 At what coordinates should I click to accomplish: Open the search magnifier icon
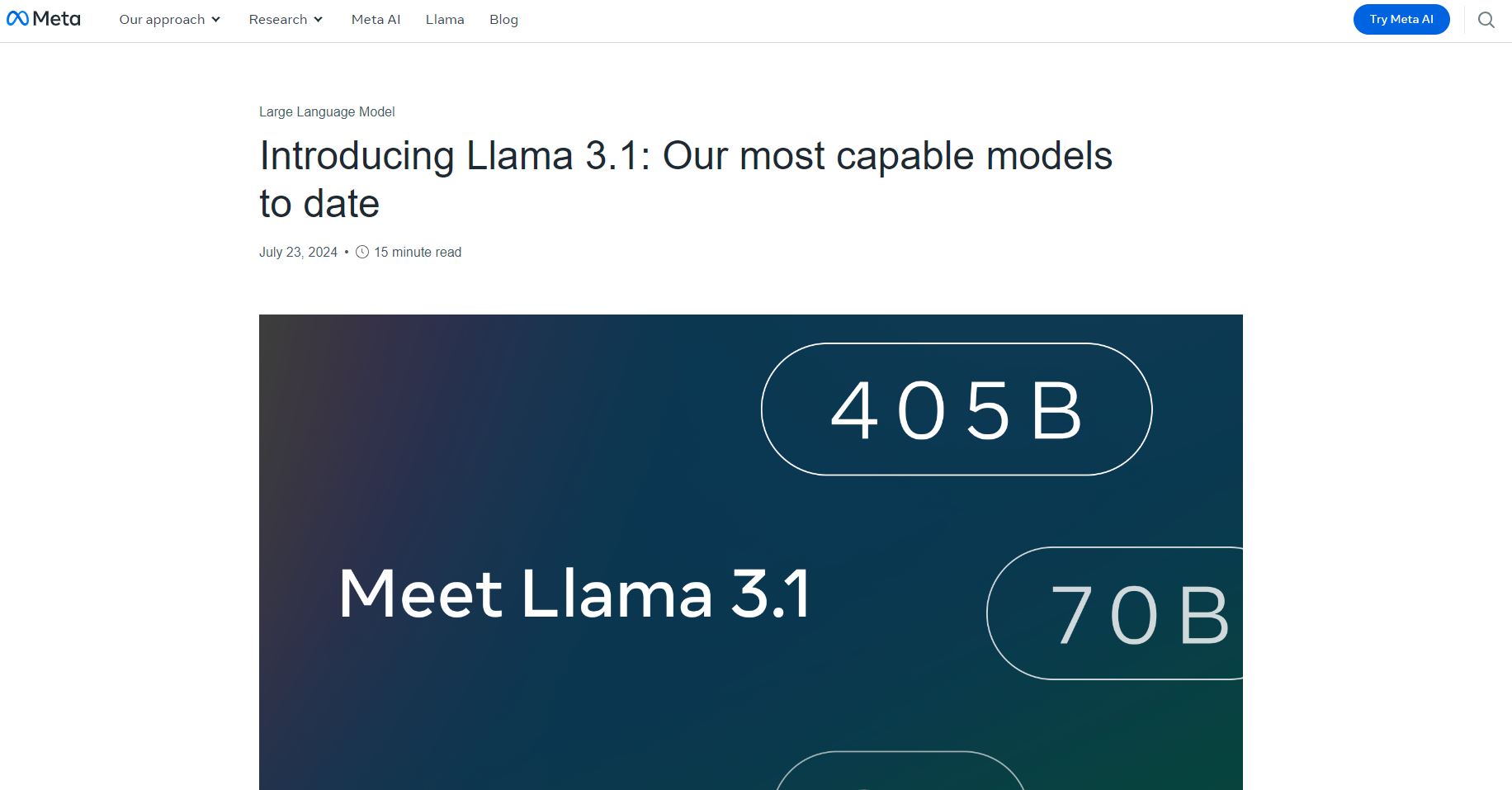tap(1486, 20)
